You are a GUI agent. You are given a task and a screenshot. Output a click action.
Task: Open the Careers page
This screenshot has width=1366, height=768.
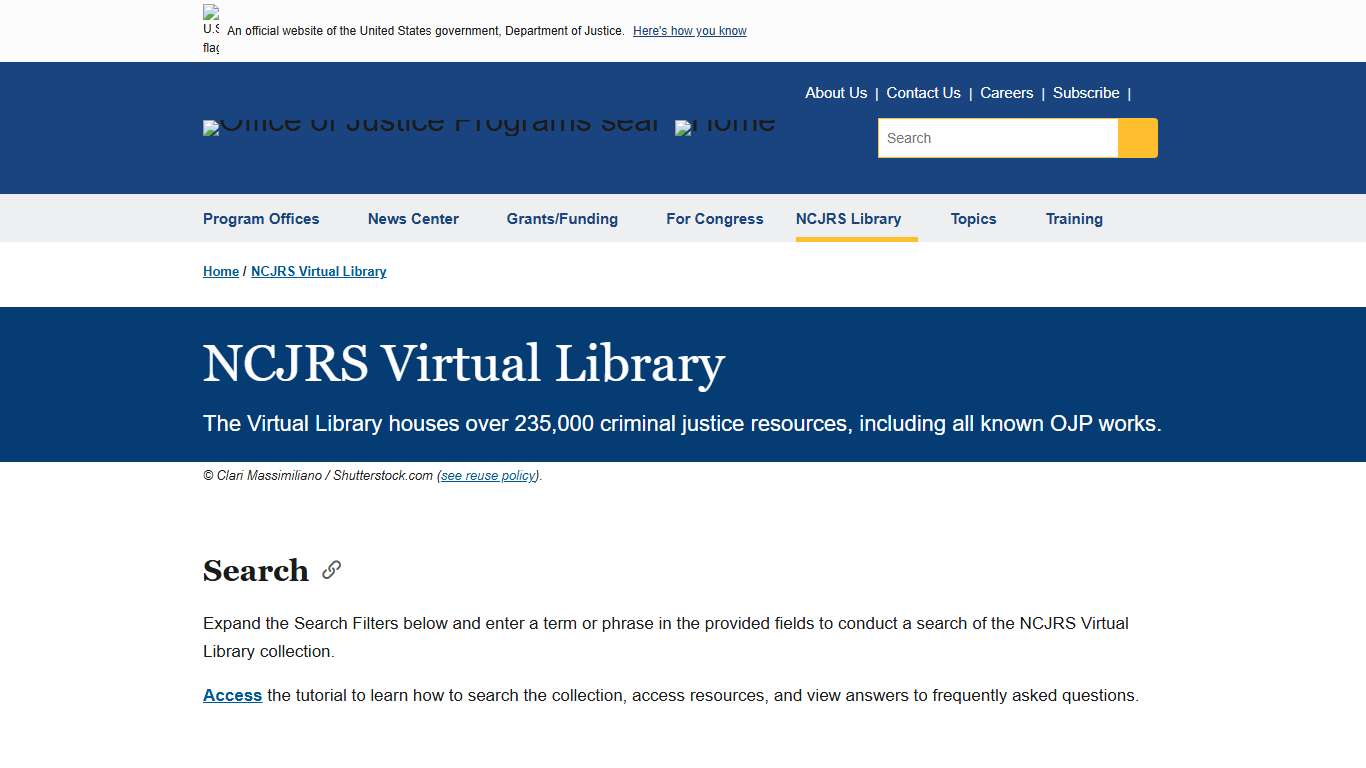[x=1006, y=92]
